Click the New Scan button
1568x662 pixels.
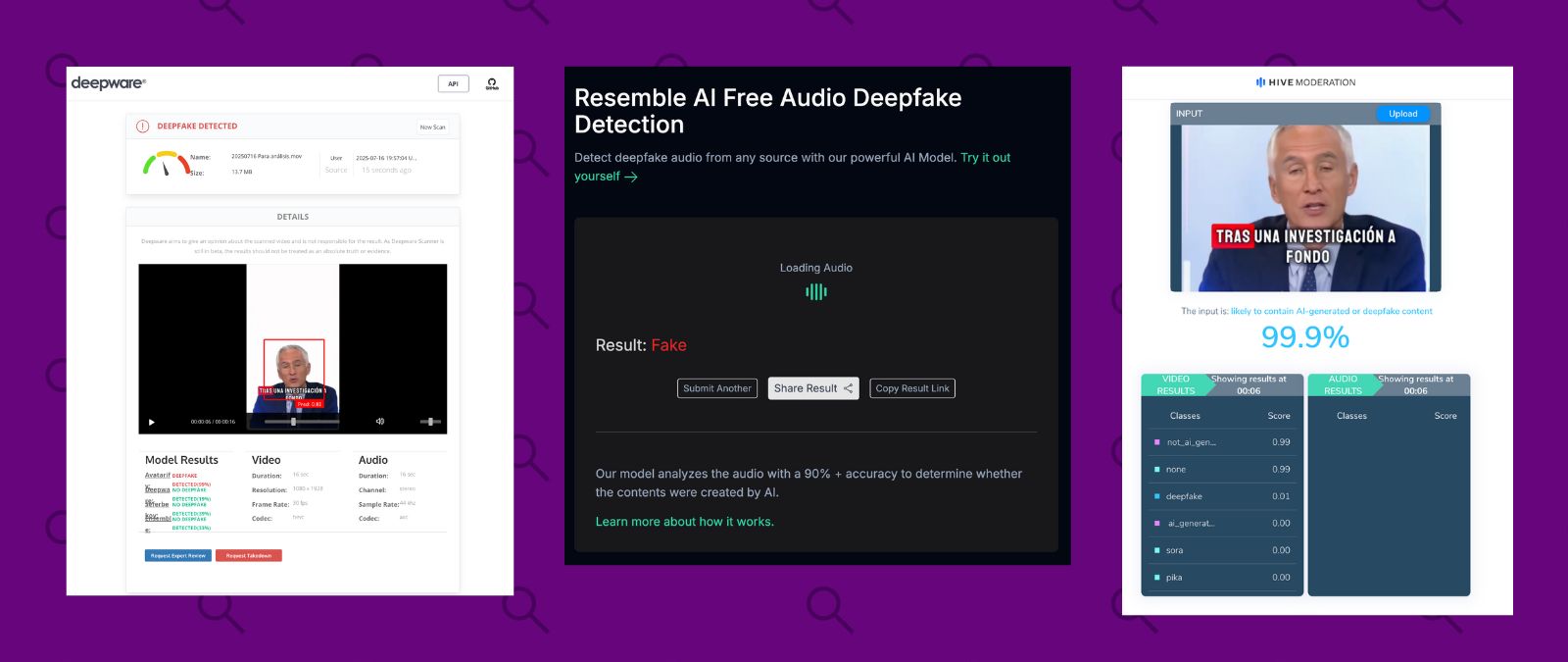click(432, 127)
